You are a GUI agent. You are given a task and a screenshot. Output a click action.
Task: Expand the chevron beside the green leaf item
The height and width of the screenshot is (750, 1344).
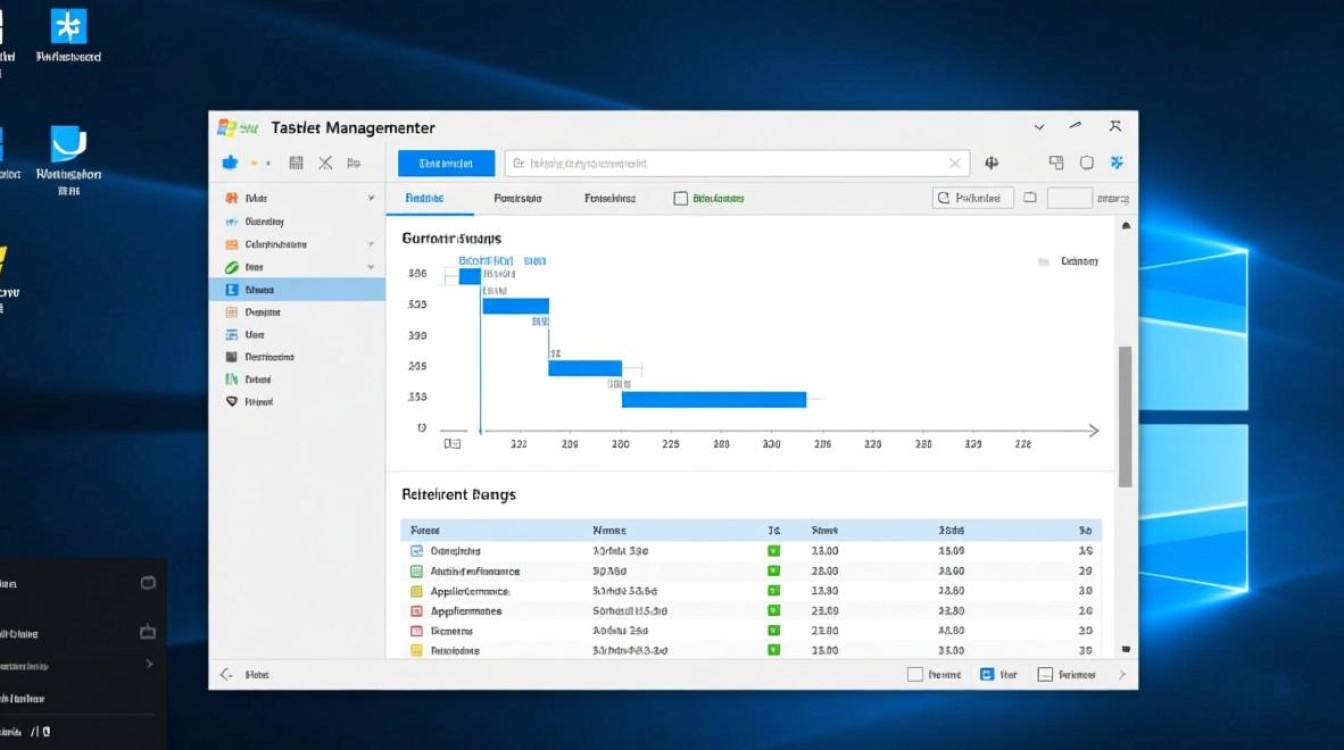[x=371, y=268]
